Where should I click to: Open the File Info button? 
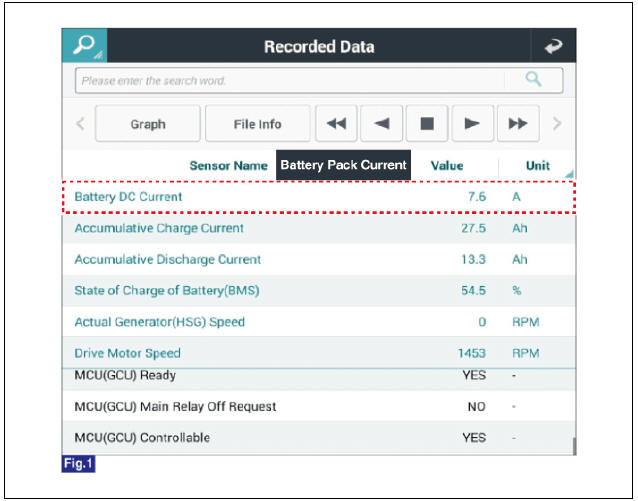click(x=257, y=124)
